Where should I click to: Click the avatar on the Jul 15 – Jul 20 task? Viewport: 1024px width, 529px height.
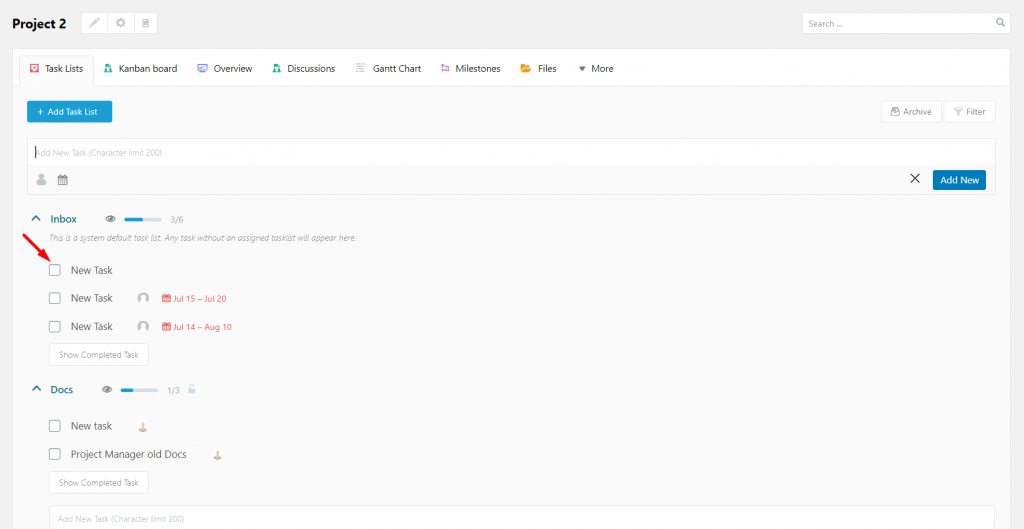click(143, 298)
